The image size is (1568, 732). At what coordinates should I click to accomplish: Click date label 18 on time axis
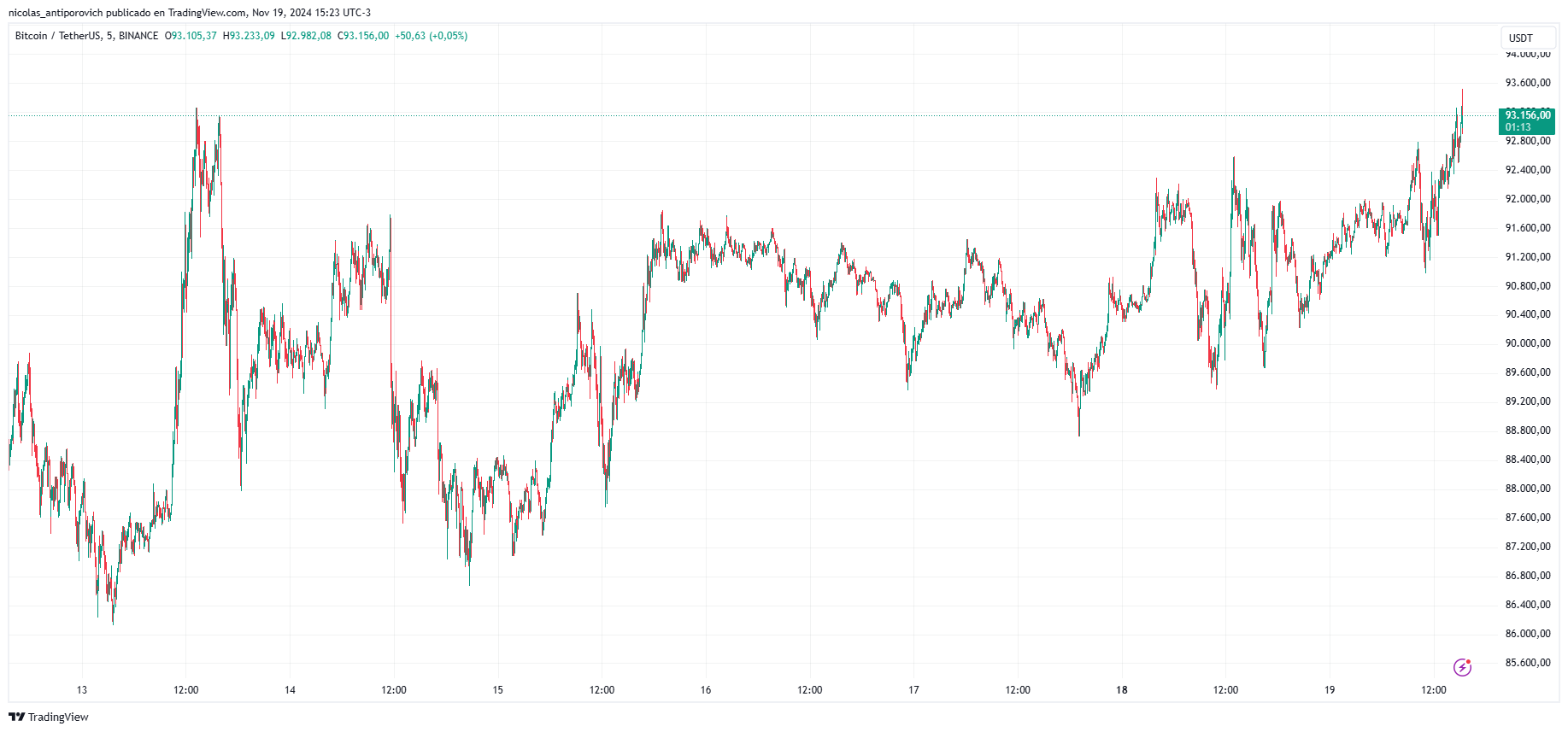tap(1121, 690)
